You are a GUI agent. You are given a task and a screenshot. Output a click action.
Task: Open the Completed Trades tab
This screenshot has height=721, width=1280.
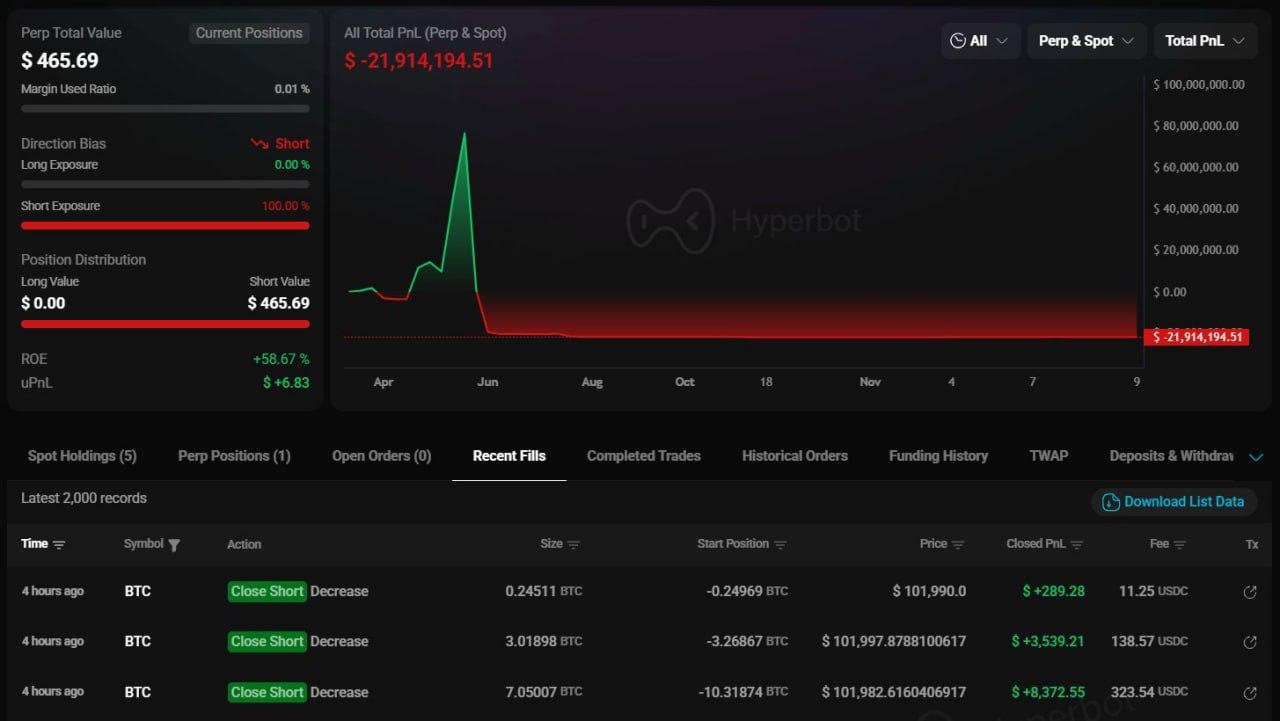pyautogui.click(x=643, y=456)
